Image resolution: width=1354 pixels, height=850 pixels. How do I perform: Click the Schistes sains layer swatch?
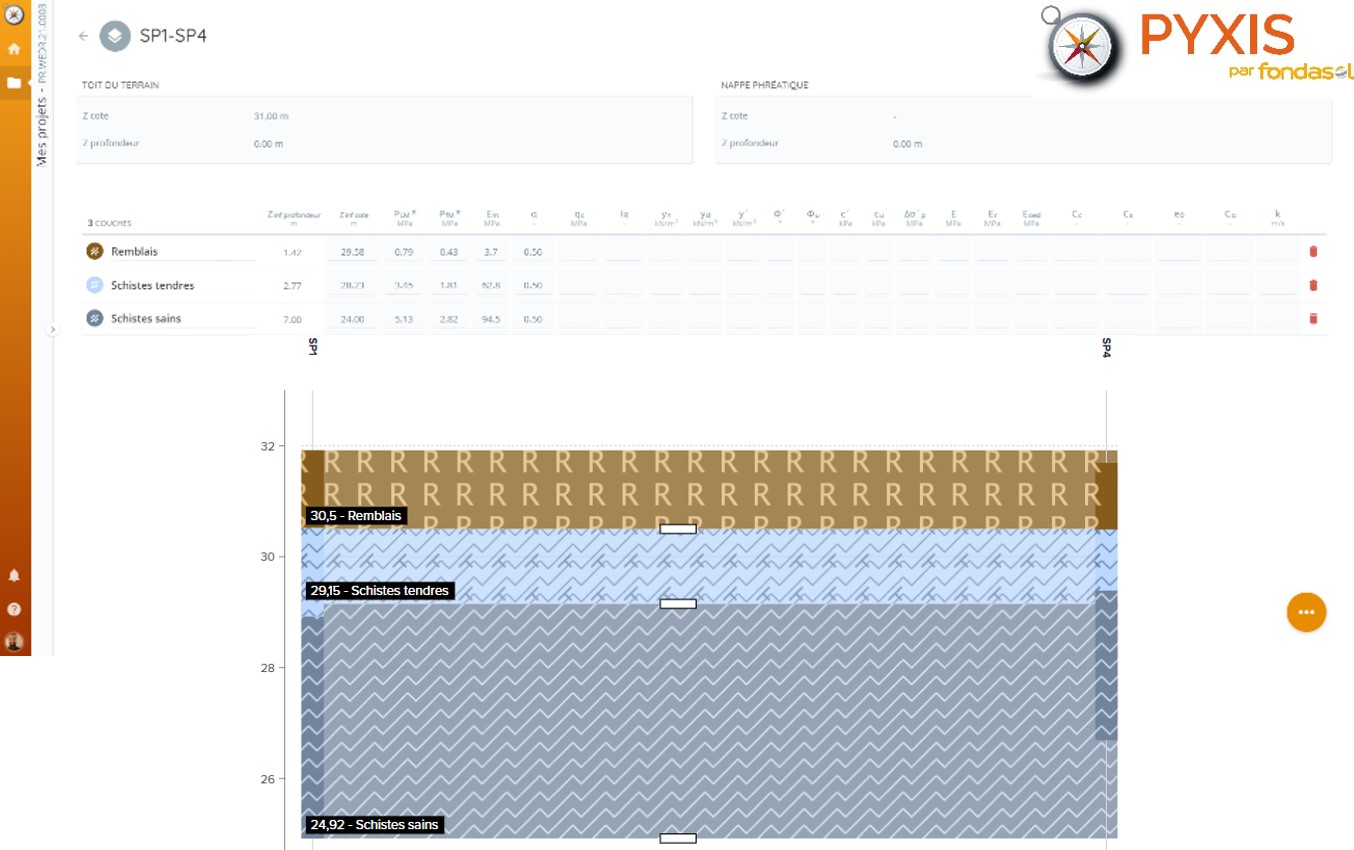(95, 318)
